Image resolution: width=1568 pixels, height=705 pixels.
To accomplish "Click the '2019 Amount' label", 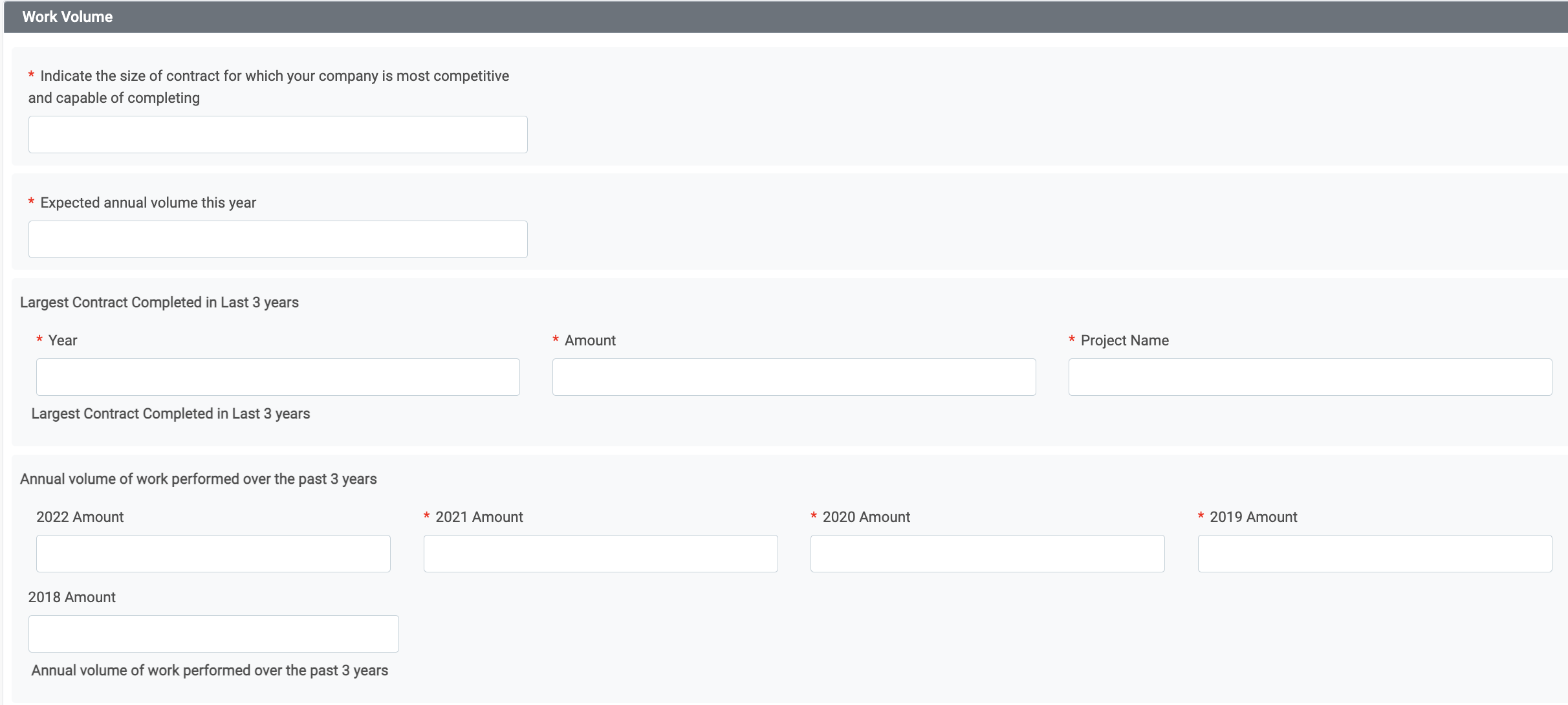I will [x=1254, y=517].
